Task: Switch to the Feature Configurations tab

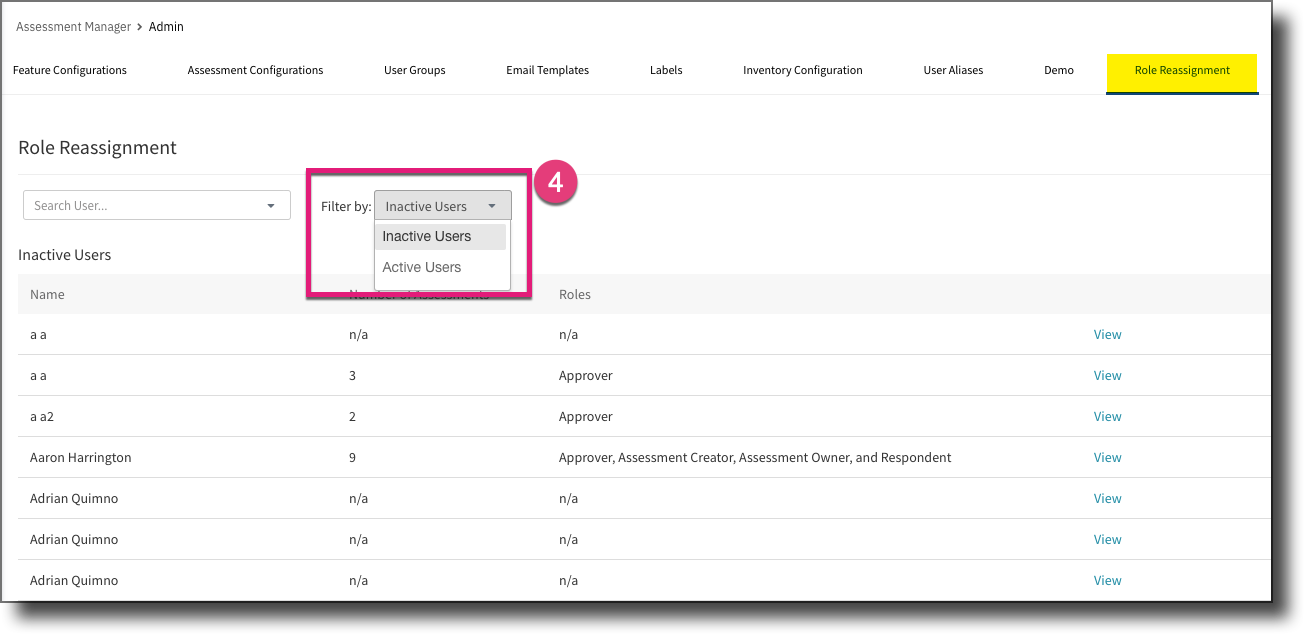Action: click(x=69, y=70)
